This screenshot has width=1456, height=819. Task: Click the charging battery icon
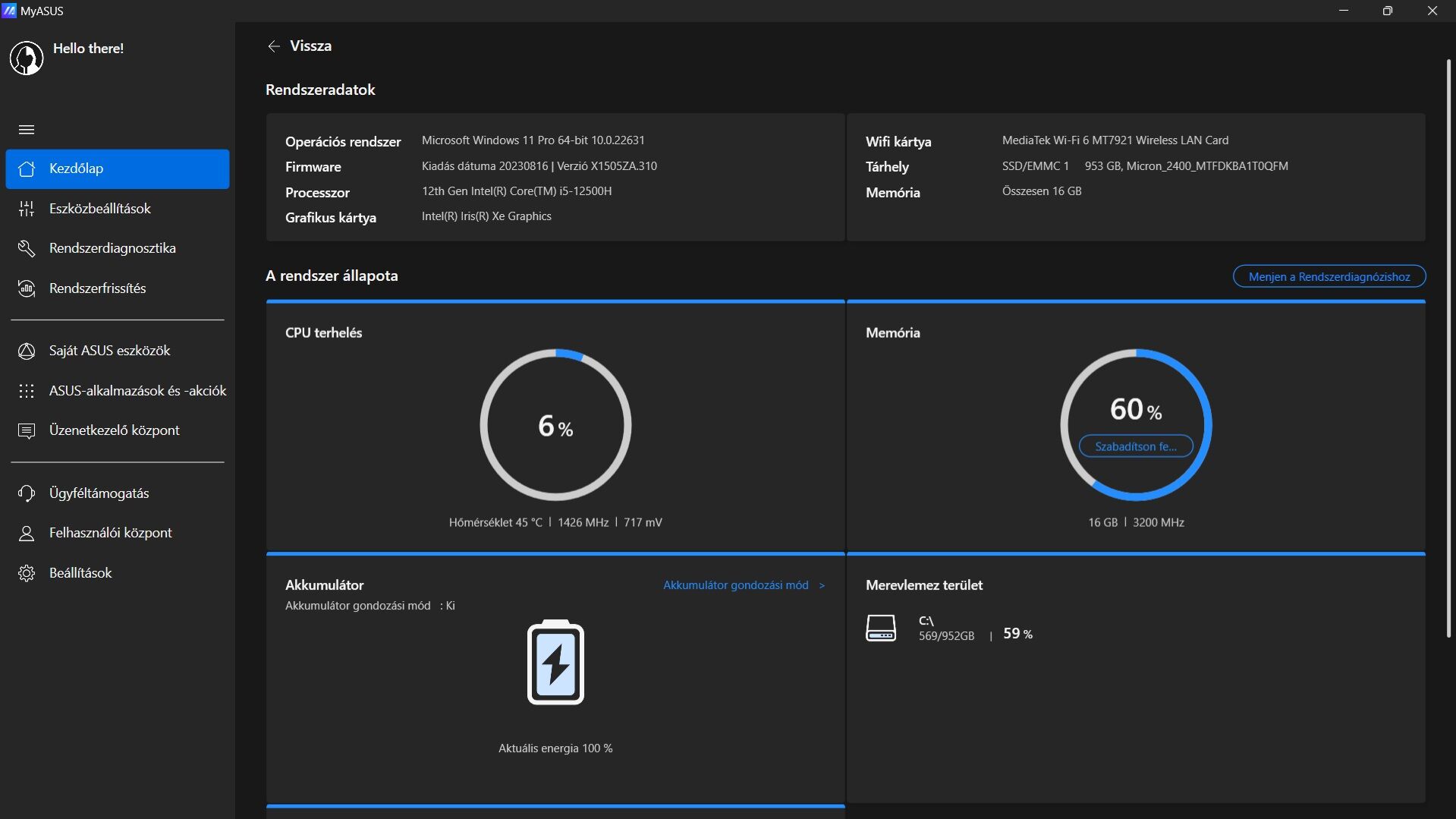(555, 662)
